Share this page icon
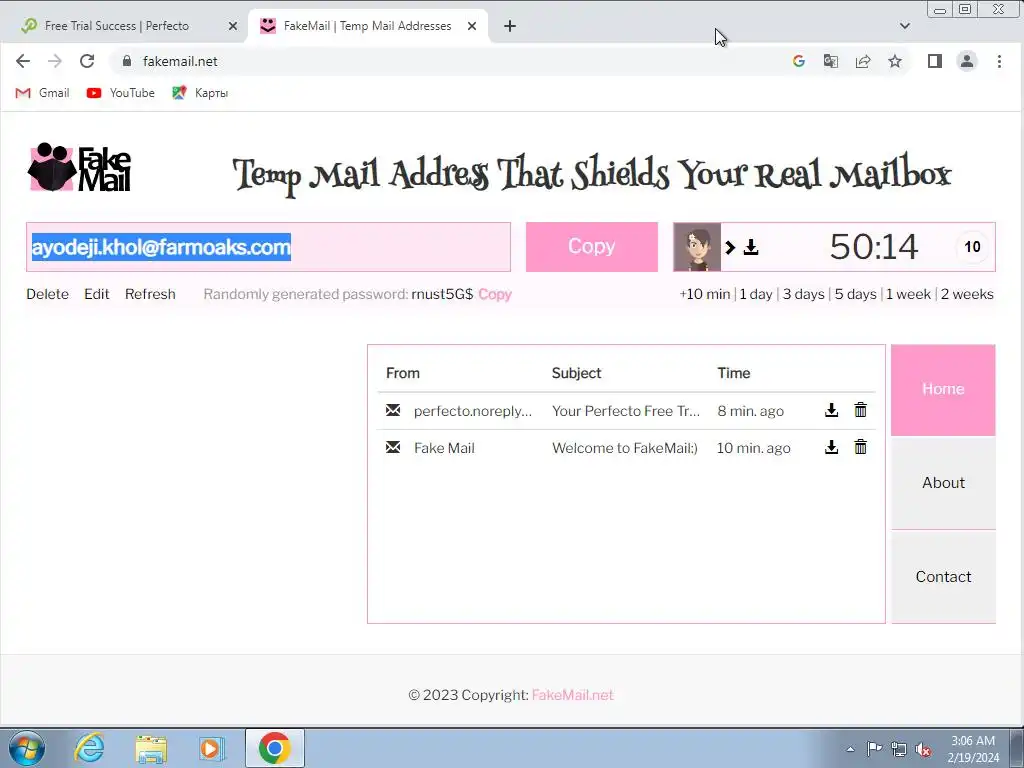This screenshot has height=768, width=1024. click(x=863, y=61)
